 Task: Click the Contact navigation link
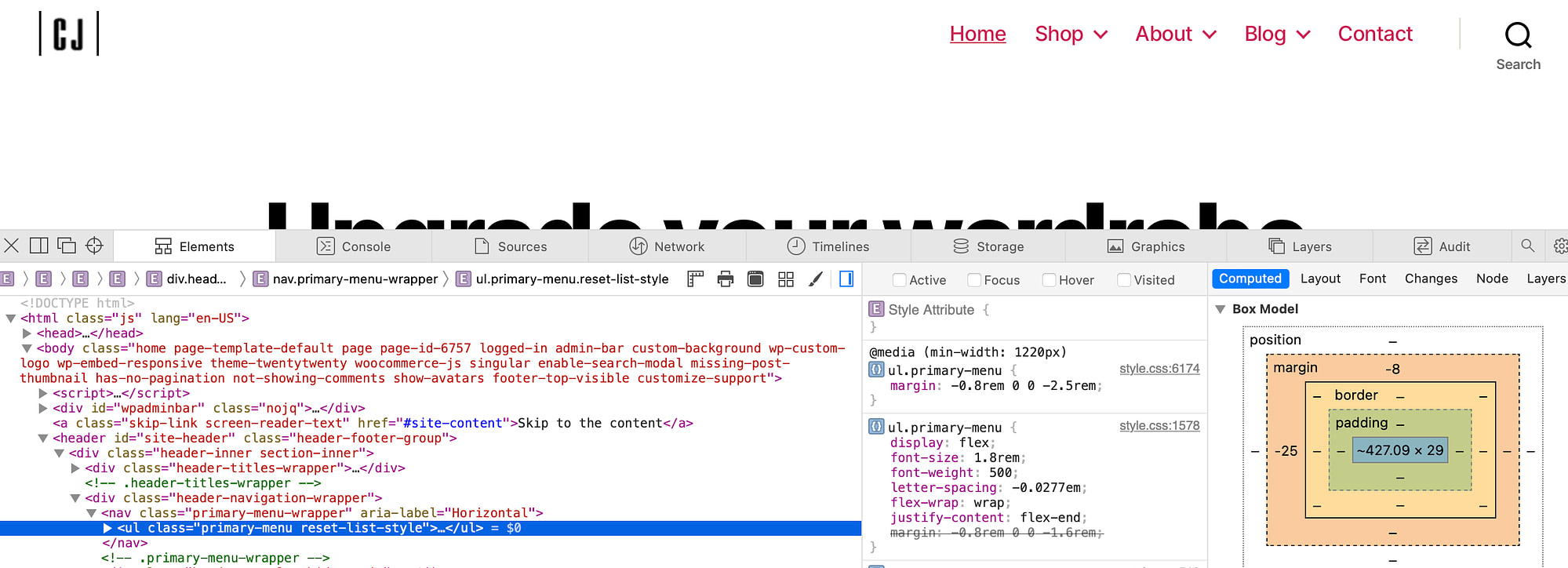[x=1375, y=34]
